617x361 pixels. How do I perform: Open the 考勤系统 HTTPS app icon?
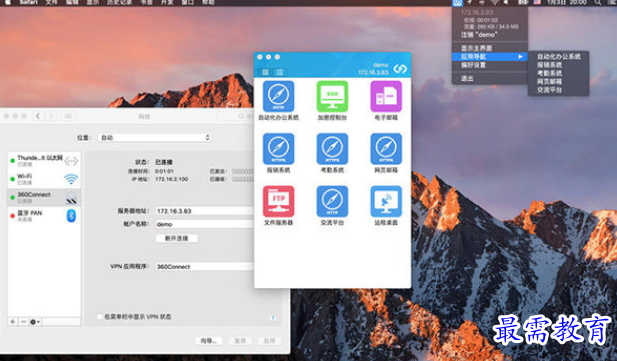tap(332, 149)
